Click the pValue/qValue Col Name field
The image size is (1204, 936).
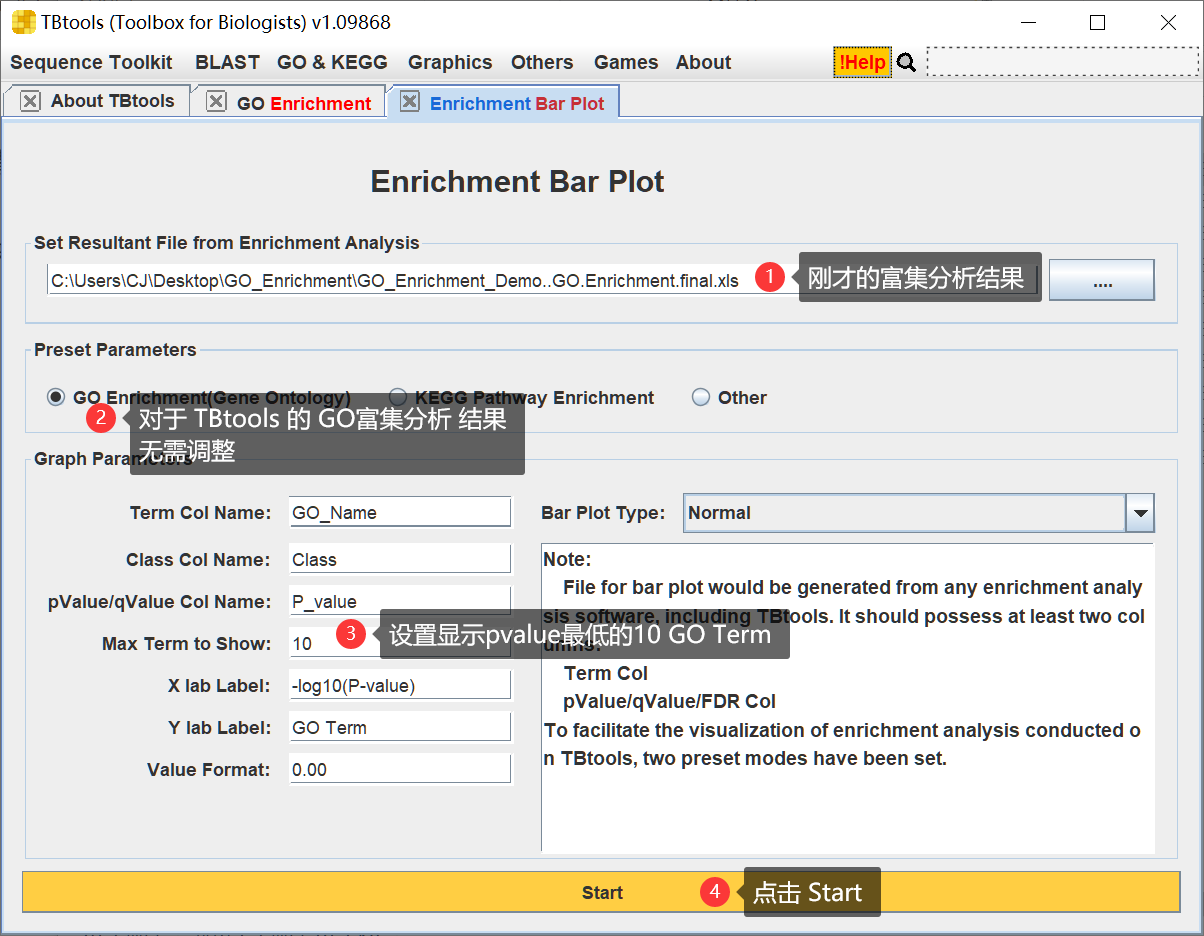pos(400,601)
